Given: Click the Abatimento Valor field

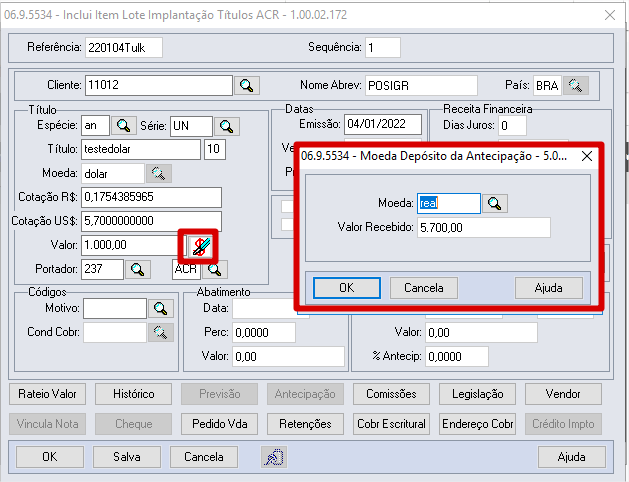Looking at the screenshot, I should 288,356.
